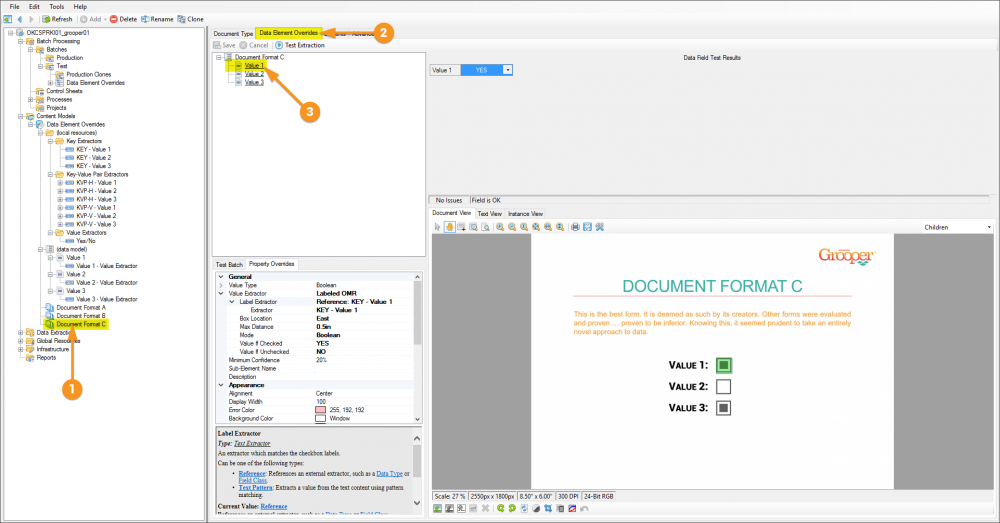Screen dimensions: 1000x523
Task: Open the Help menu
Action: 80,6
